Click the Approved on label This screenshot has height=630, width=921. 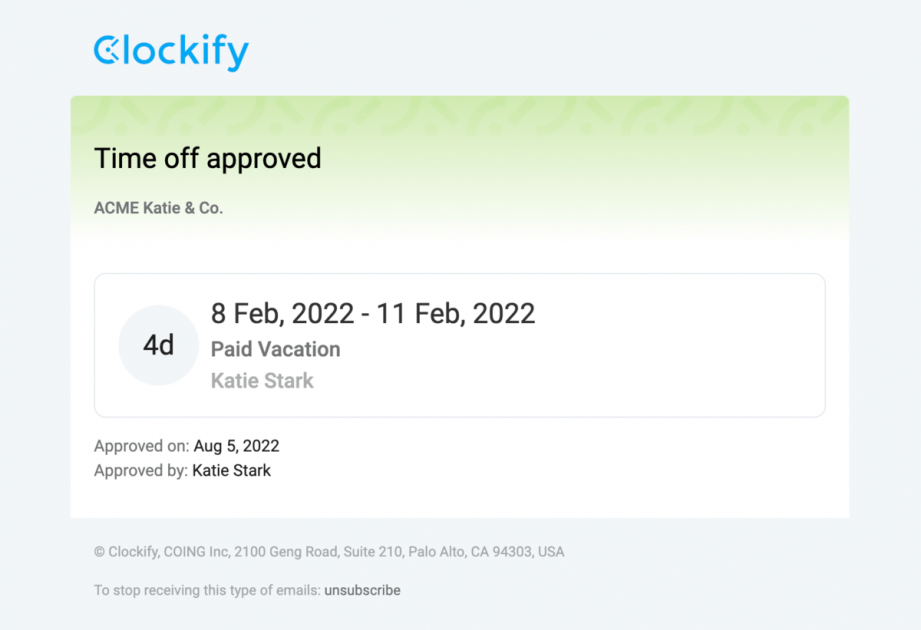[141, 446]
